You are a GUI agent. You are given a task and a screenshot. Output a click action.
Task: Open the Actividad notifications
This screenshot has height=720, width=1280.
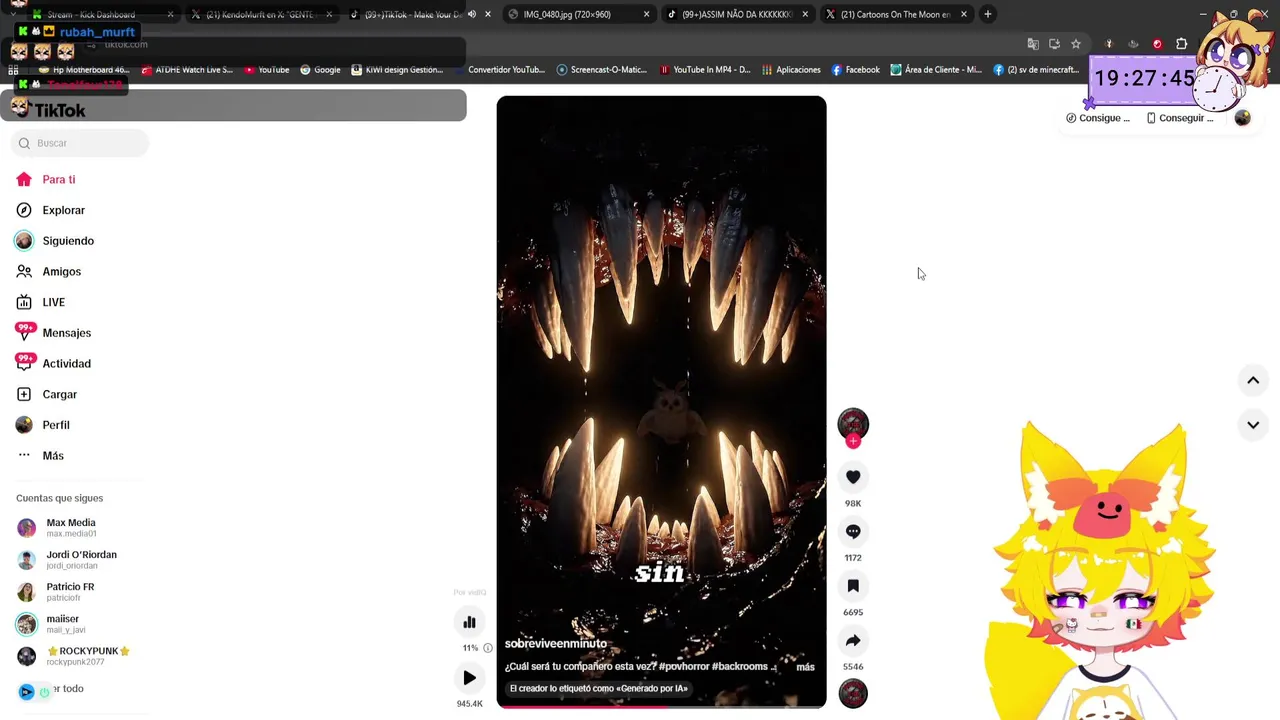click(53, 364)
